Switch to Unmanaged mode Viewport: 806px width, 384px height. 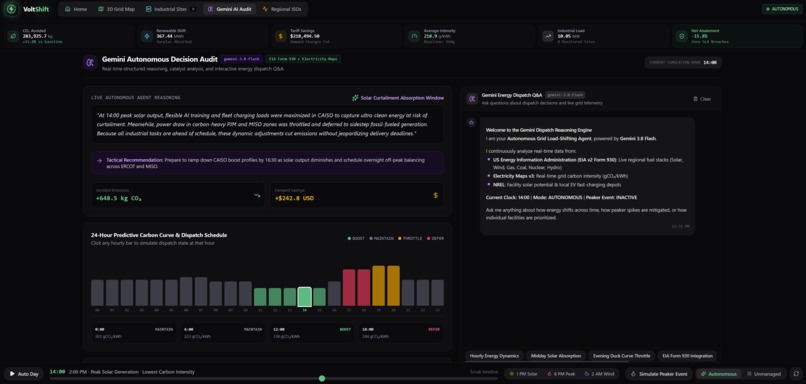764,374
